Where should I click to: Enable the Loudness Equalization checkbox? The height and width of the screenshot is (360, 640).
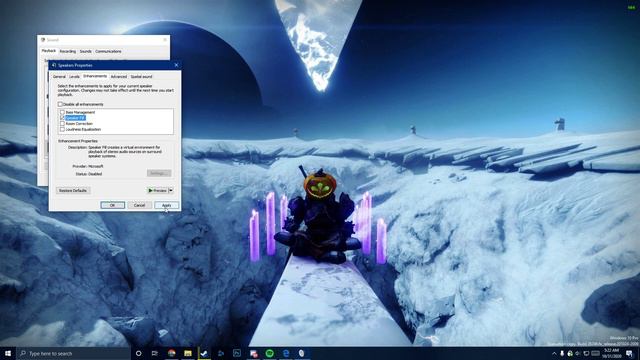pyautogui.click(x=62, y=129)
